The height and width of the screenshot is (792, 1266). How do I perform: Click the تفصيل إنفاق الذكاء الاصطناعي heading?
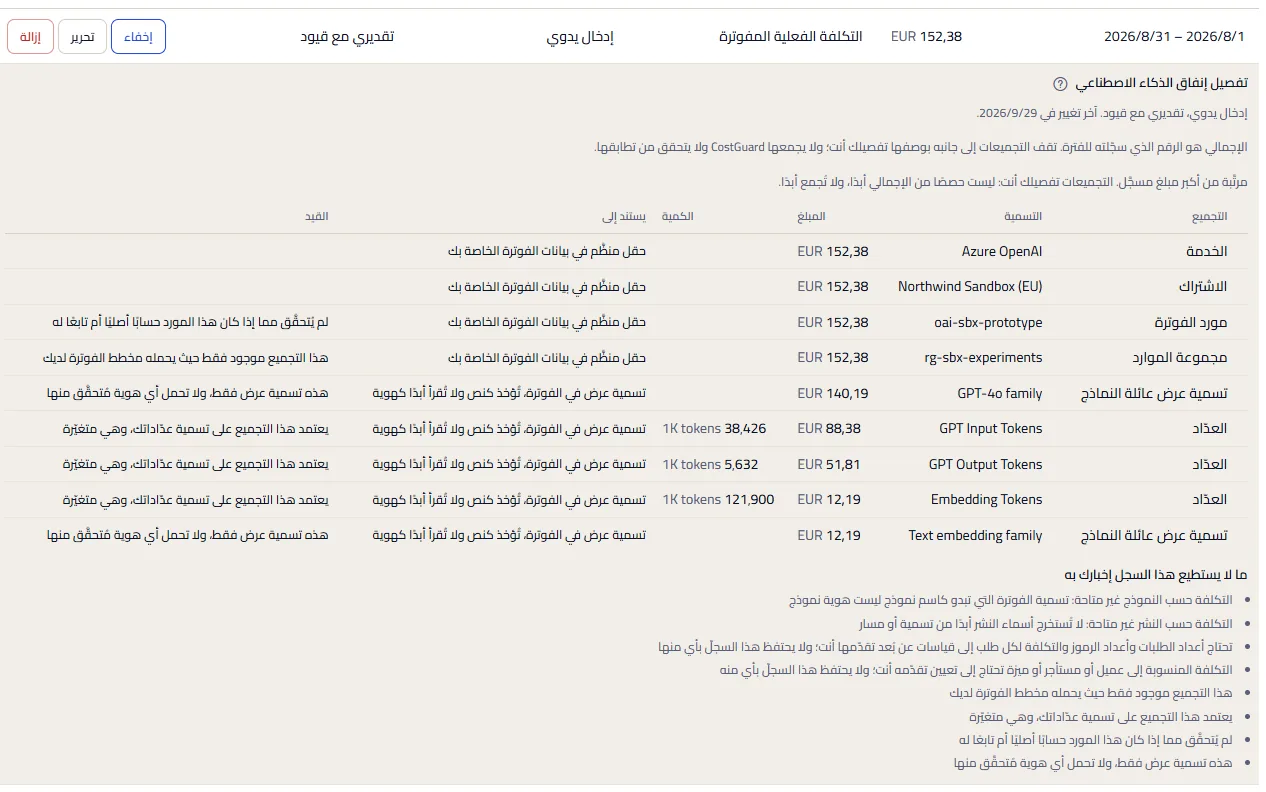[1161, 84]
